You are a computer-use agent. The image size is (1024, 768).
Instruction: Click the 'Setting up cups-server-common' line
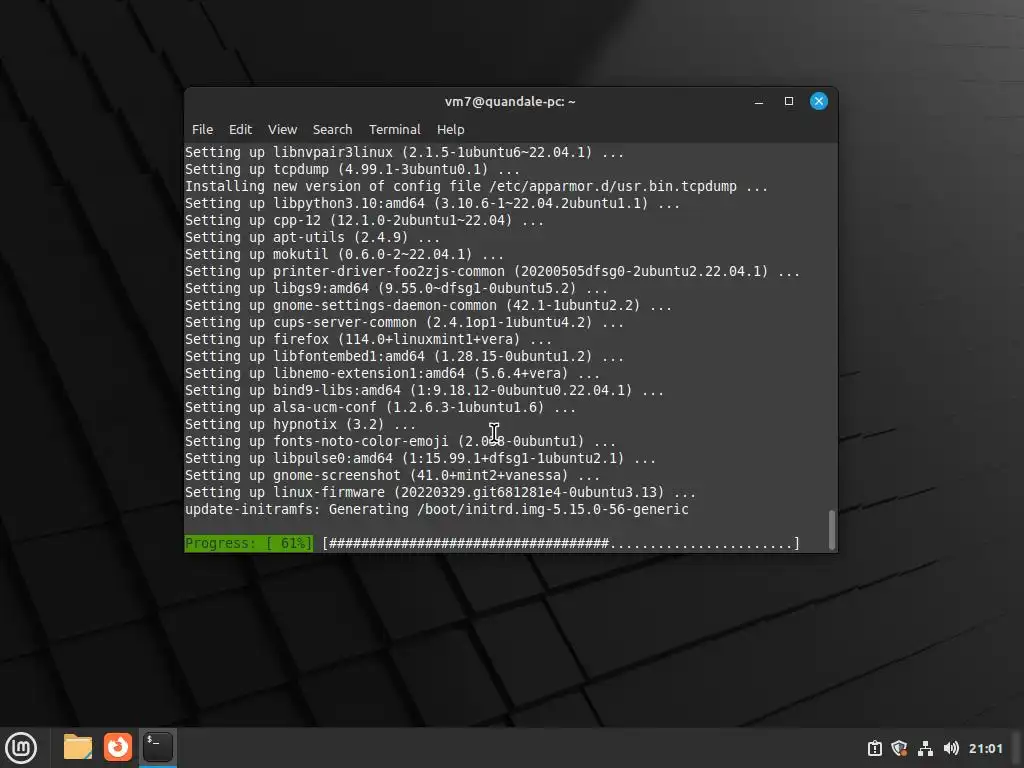point(404,323)
